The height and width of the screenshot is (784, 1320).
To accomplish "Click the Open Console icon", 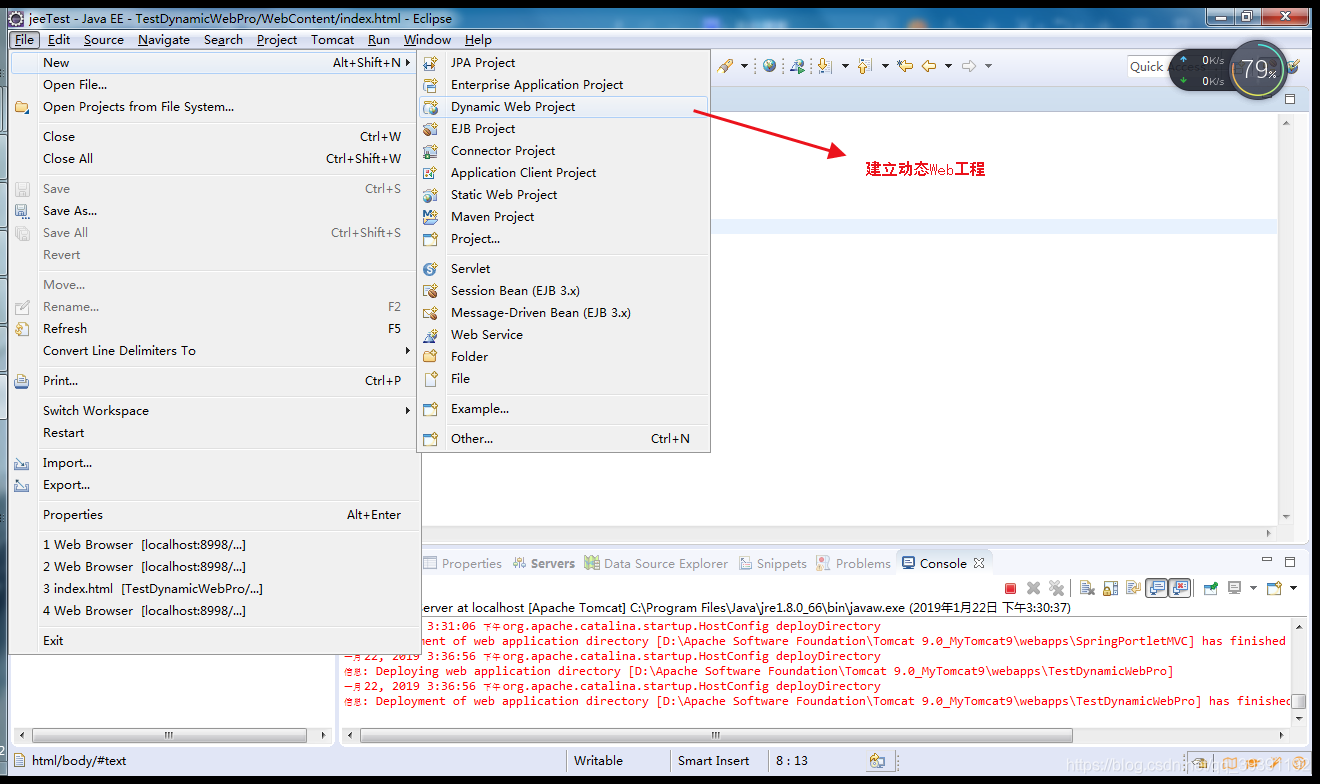I will coord(1274,588).
